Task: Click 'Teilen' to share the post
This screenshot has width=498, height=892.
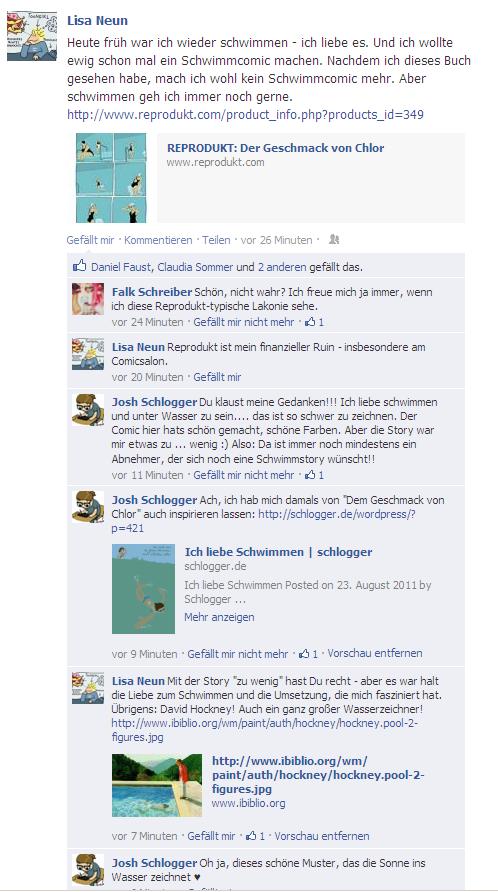Action: [x=216, y=240]
